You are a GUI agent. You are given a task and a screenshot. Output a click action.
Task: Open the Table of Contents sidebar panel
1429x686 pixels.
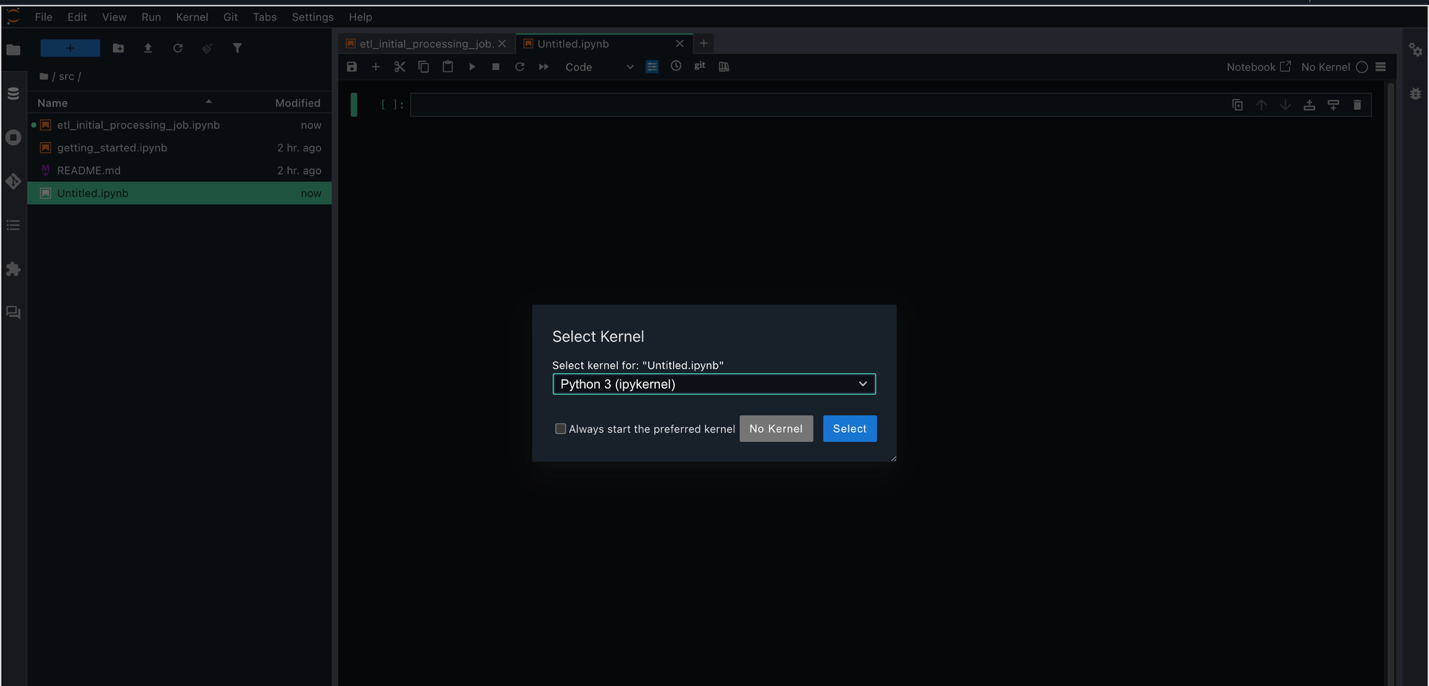coord(13,225)
